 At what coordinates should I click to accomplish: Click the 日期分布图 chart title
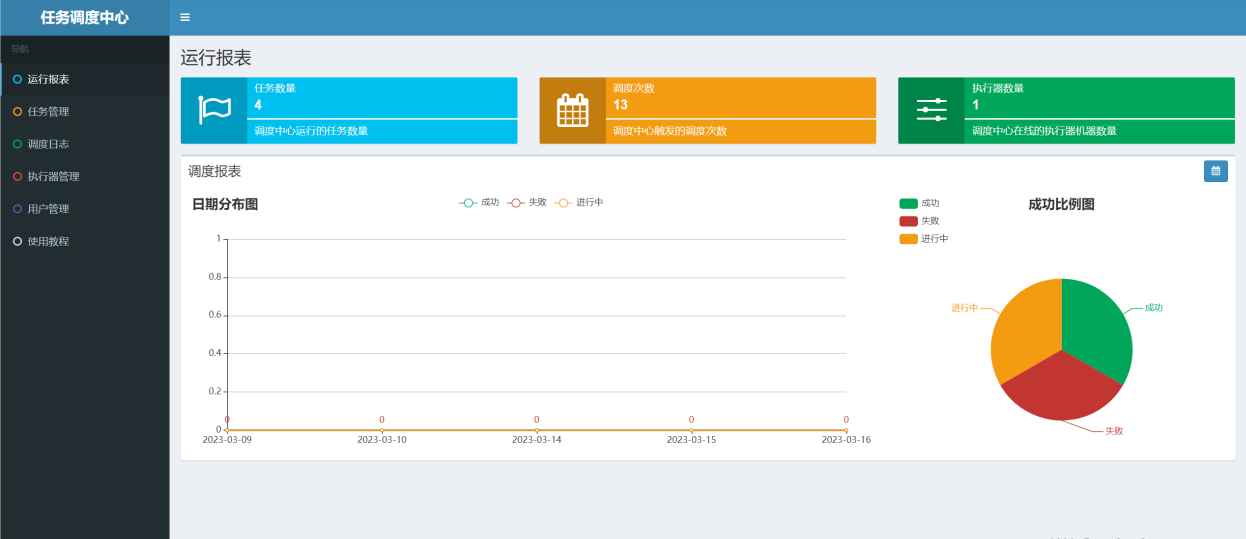(x=225, y=204)
